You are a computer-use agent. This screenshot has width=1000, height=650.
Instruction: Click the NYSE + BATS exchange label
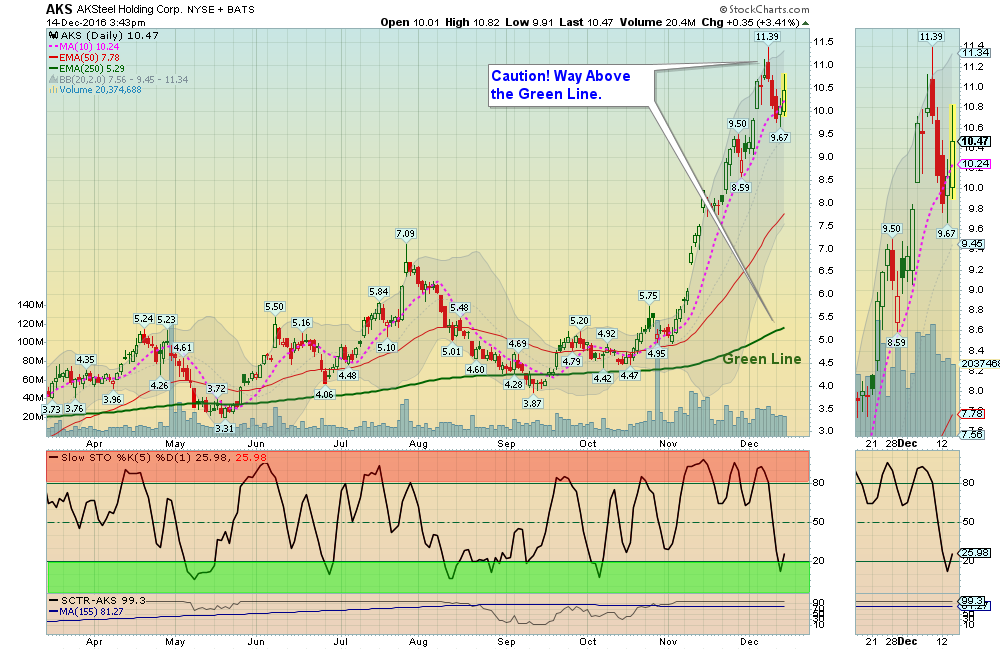pos(221,10)
